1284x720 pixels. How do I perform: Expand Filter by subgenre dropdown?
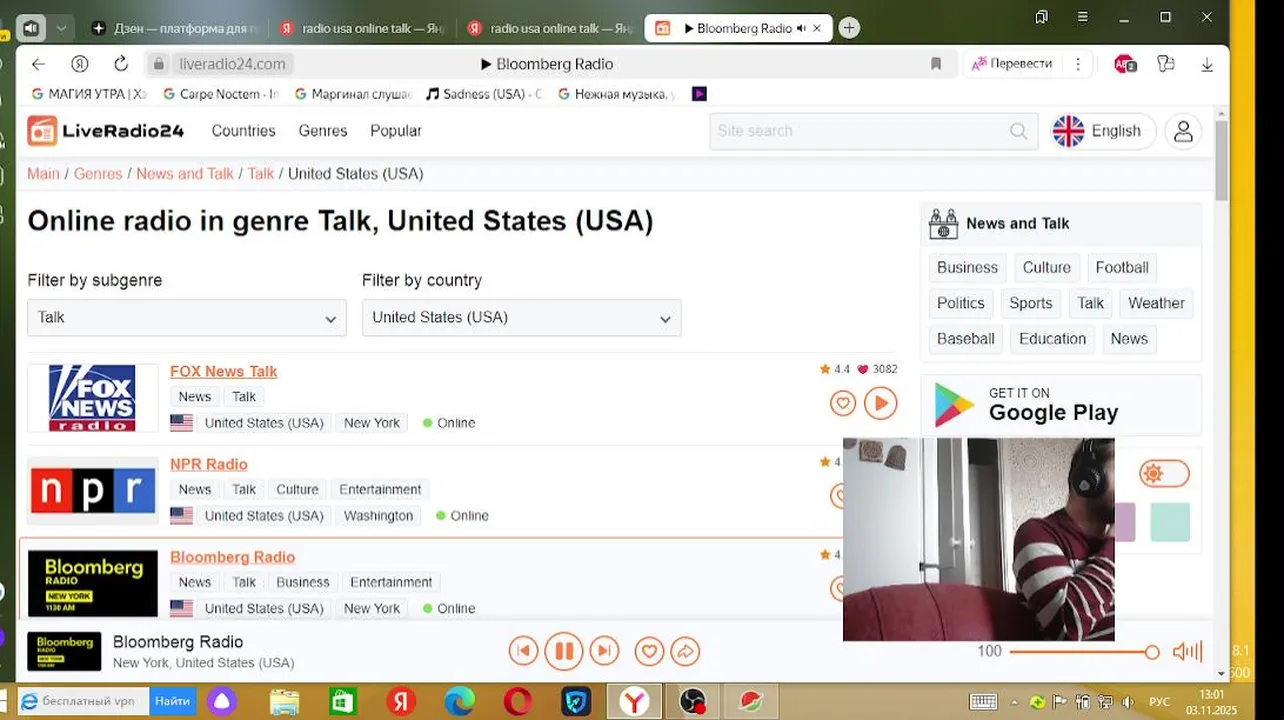pos(187,317)
